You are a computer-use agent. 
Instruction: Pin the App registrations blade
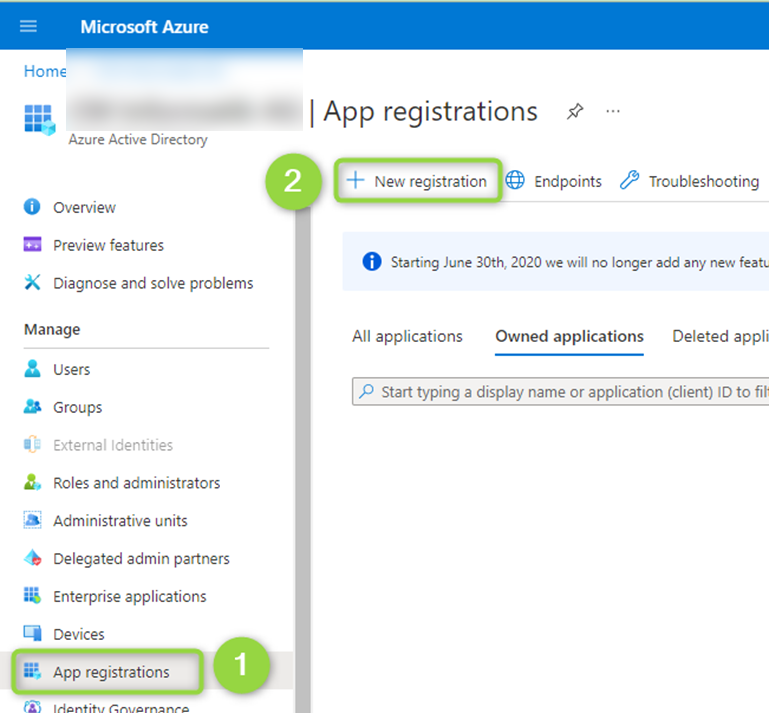pos(575,111)
